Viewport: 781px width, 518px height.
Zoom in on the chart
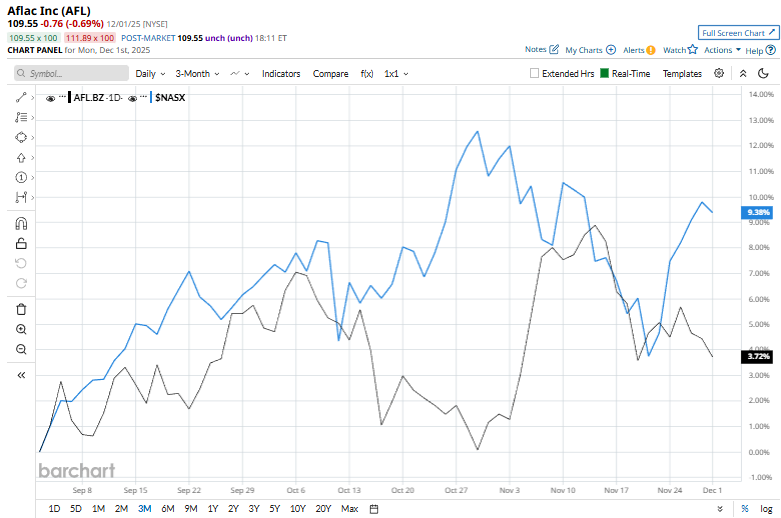[x=21, y=329]
